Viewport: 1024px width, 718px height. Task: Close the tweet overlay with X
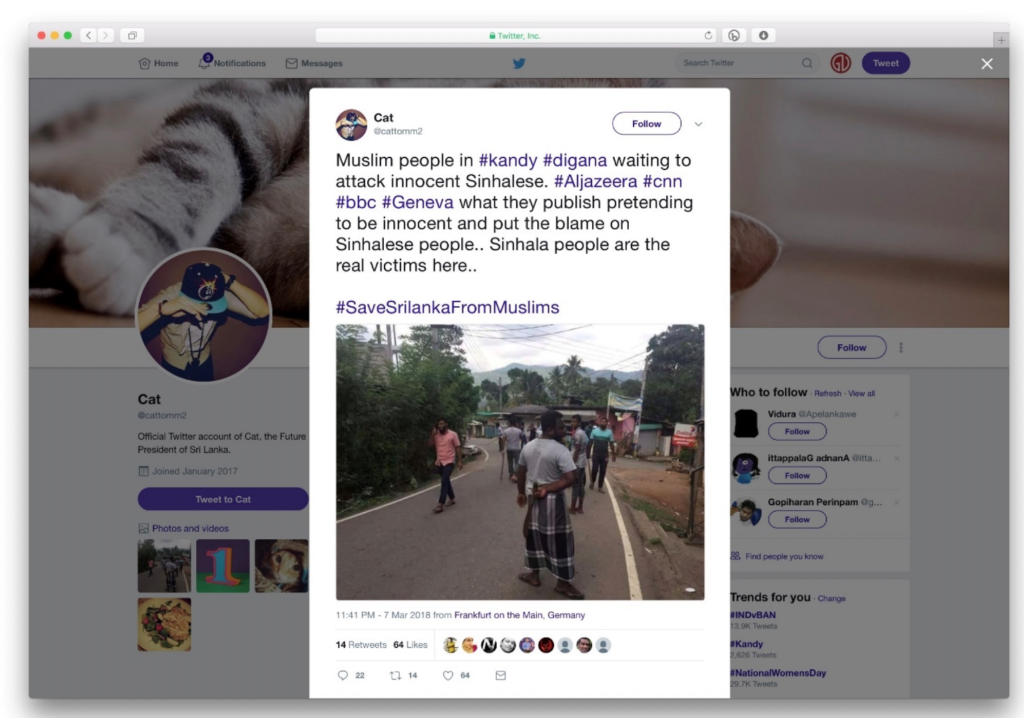(987, 64)
